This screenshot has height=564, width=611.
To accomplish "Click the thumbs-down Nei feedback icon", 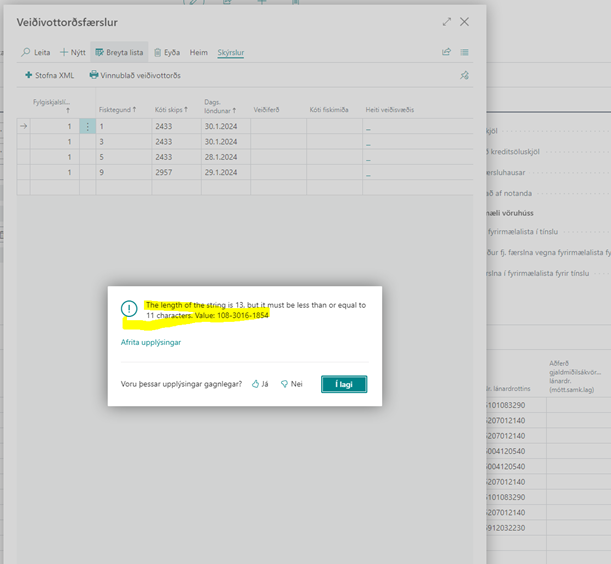I will (x=284, y=384).
